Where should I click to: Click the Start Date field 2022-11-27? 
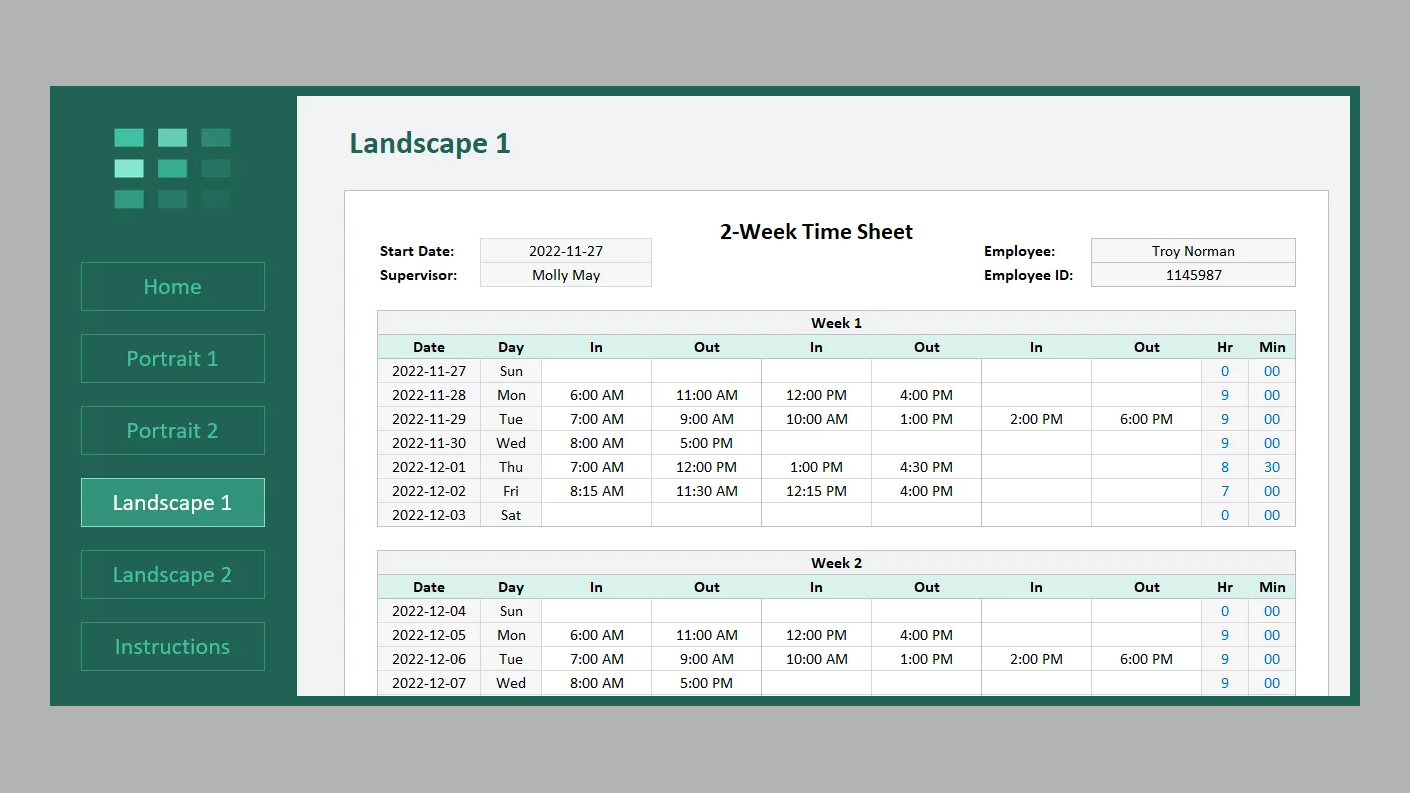tap(566, 251)
